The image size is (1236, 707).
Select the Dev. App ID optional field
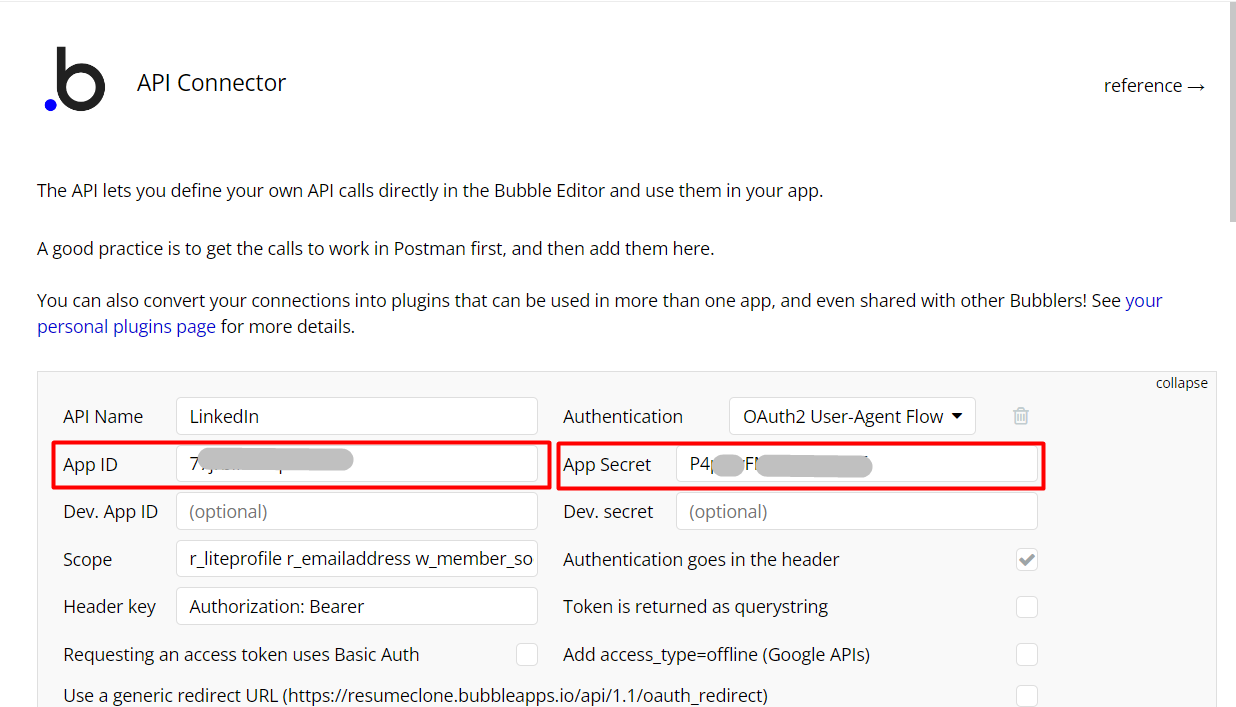pyautogui.click(x=357, y=512)
